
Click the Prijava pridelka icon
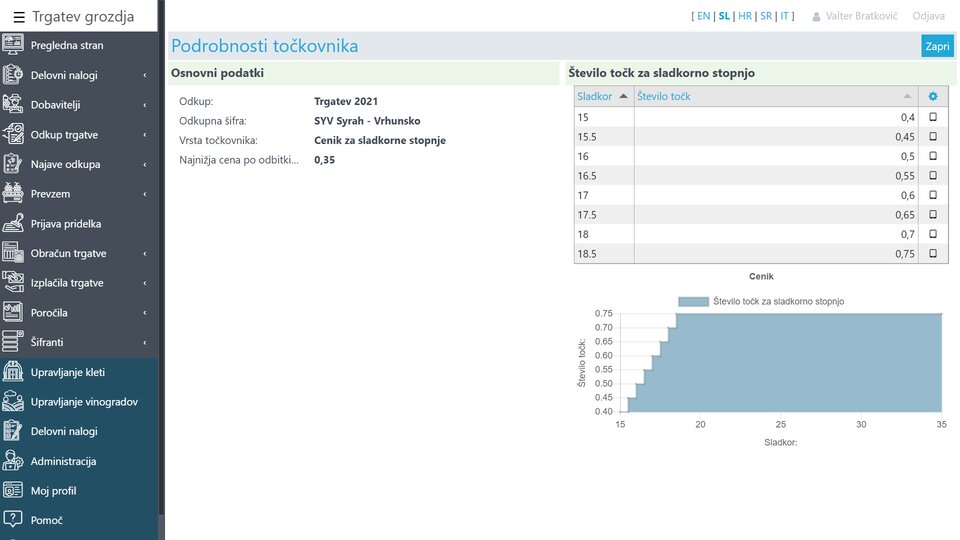coord(13,224)
